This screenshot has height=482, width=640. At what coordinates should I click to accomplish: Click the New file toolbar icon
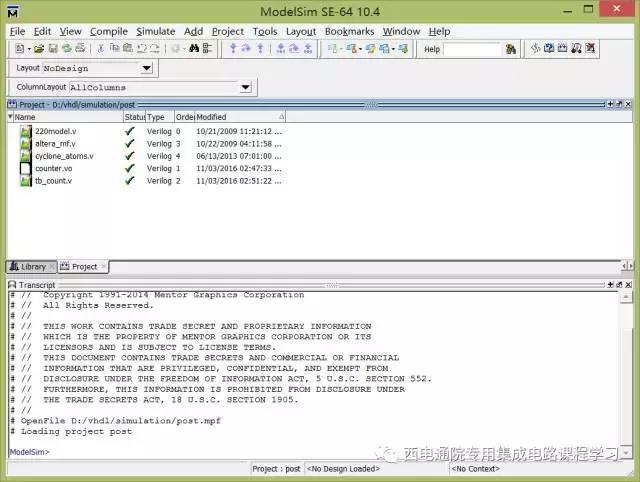(x=20, y=49)
